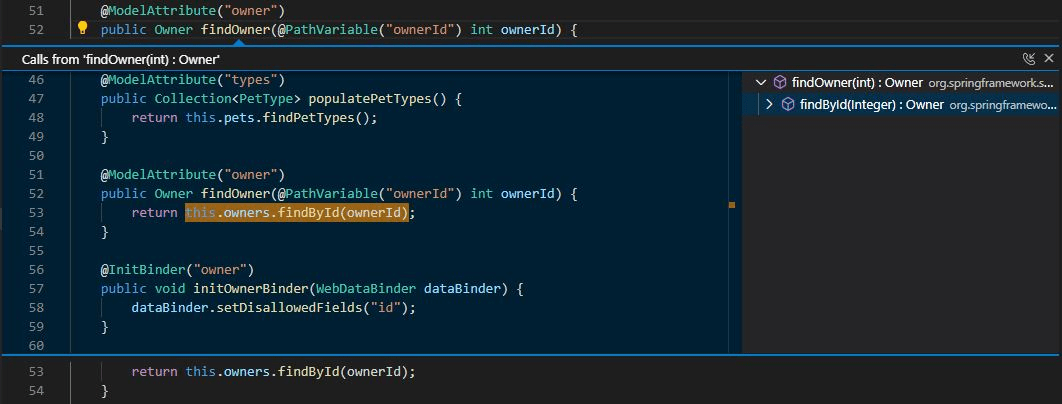The width and height of the screenshot is (1062, 404).
Task: Click the "types" string on line 46
Action: pyautogui.click(x=255, y=80)
